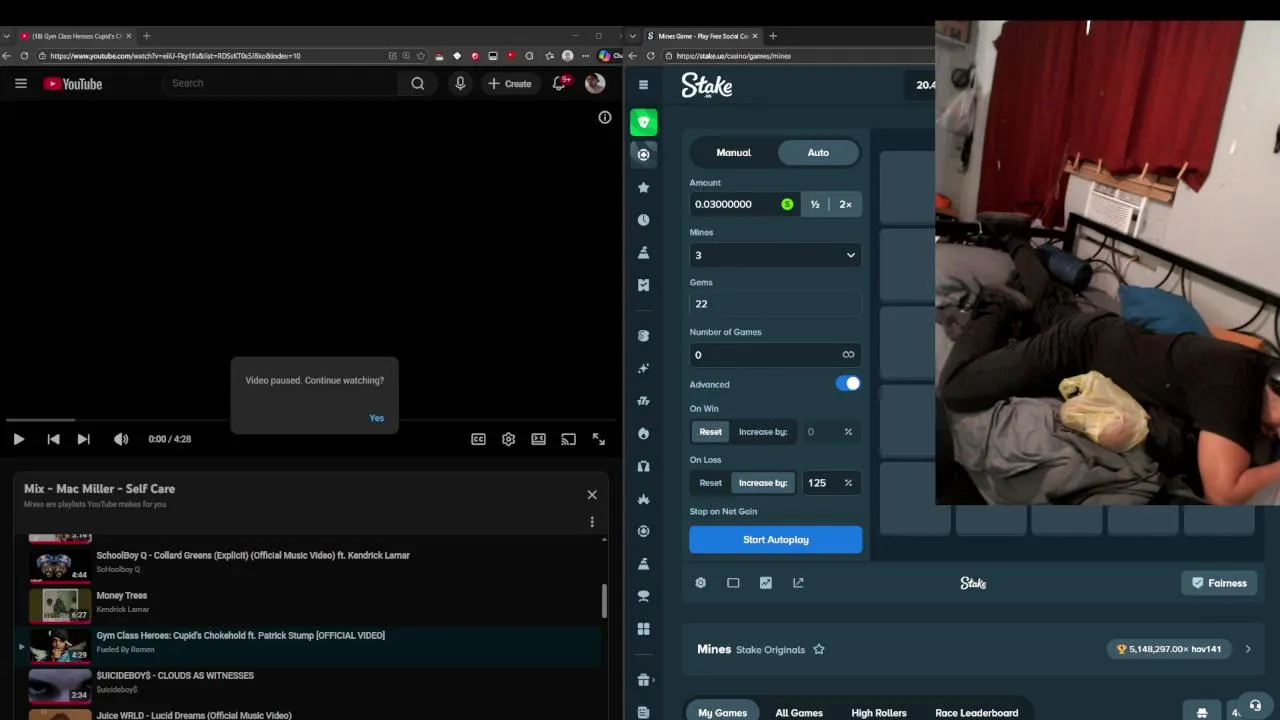Open playlist three-dot options menu
The height and width of the screenshot is (720, 1280).
[592, 522]
